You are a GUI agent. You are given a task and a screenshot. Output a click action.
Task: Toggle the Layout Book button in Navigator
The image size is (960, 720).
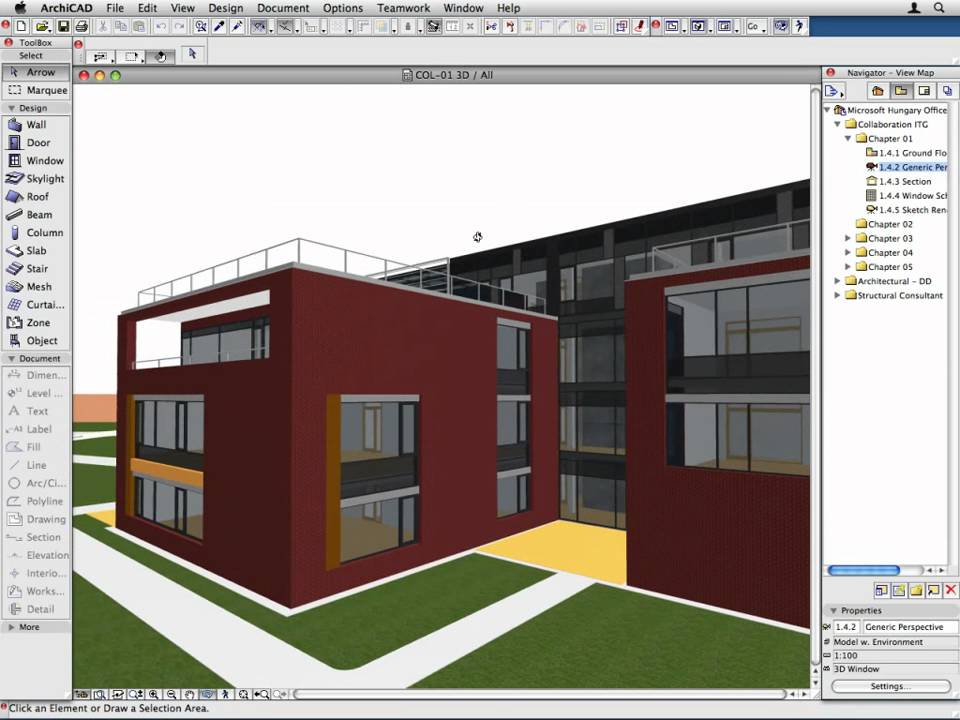click(x=924, y=91)
